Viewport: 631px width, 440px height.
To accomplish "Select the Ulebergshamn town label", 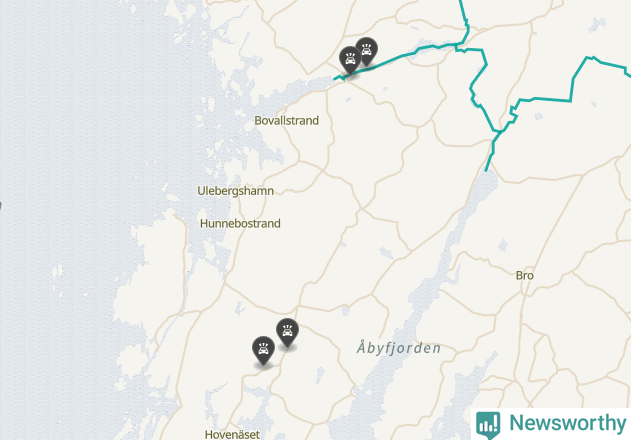I will click(235, 191).
